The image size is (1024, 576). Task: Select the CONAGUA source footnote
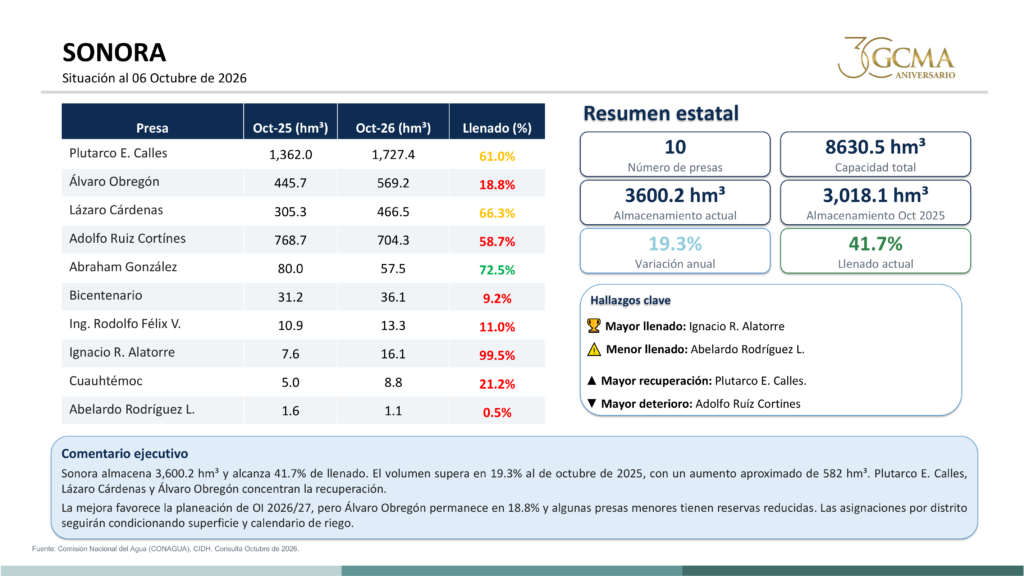pyautogui.click(x=165, y=549)
